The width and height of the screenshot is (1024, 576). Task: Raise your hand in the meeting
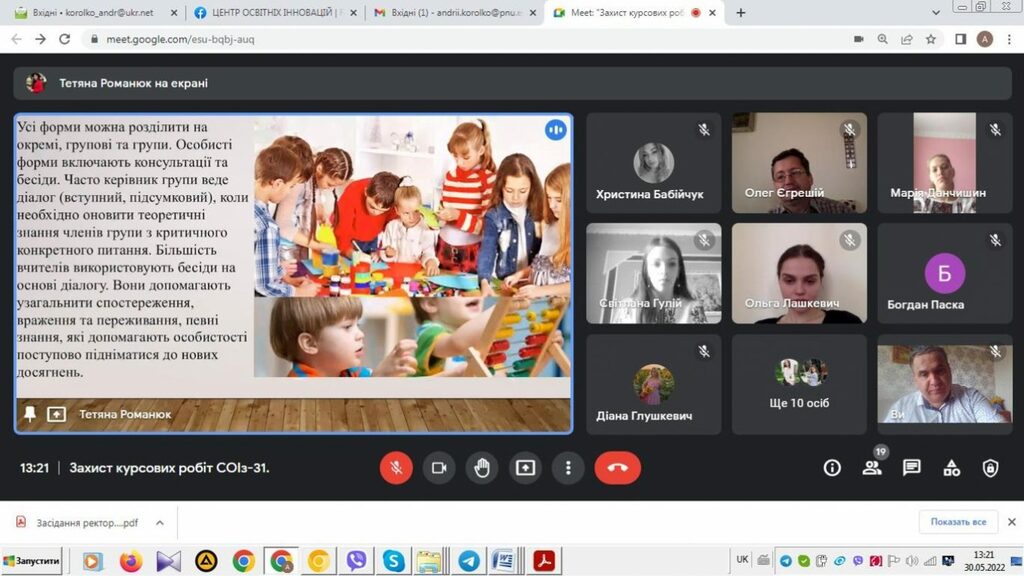481,467
